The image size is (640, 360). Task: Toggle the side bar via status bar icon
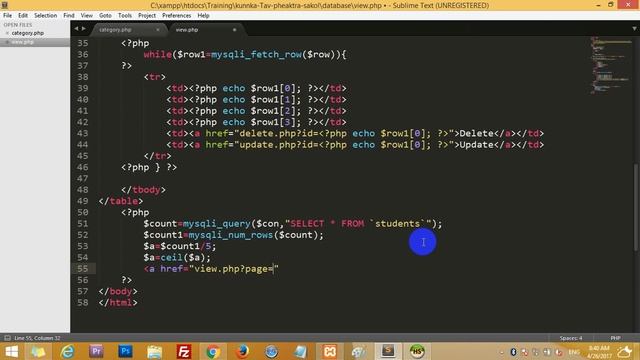tap(7, 338)
